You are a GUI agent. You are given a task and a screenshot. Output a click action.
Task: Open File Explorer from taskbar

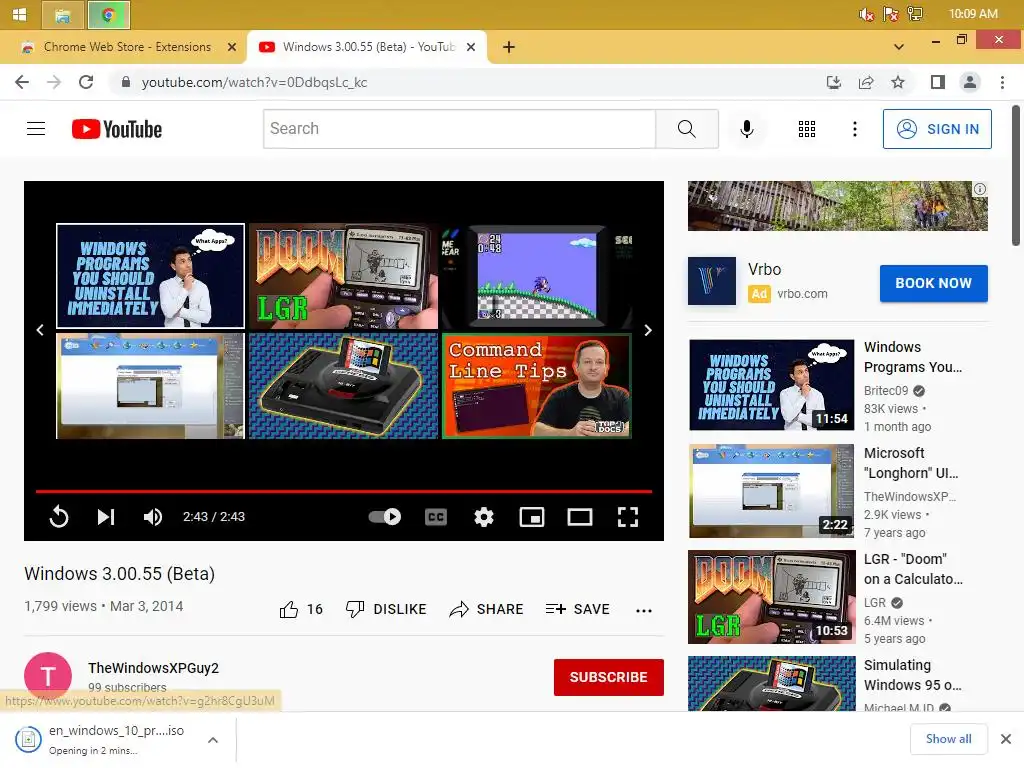coord(63,15)
